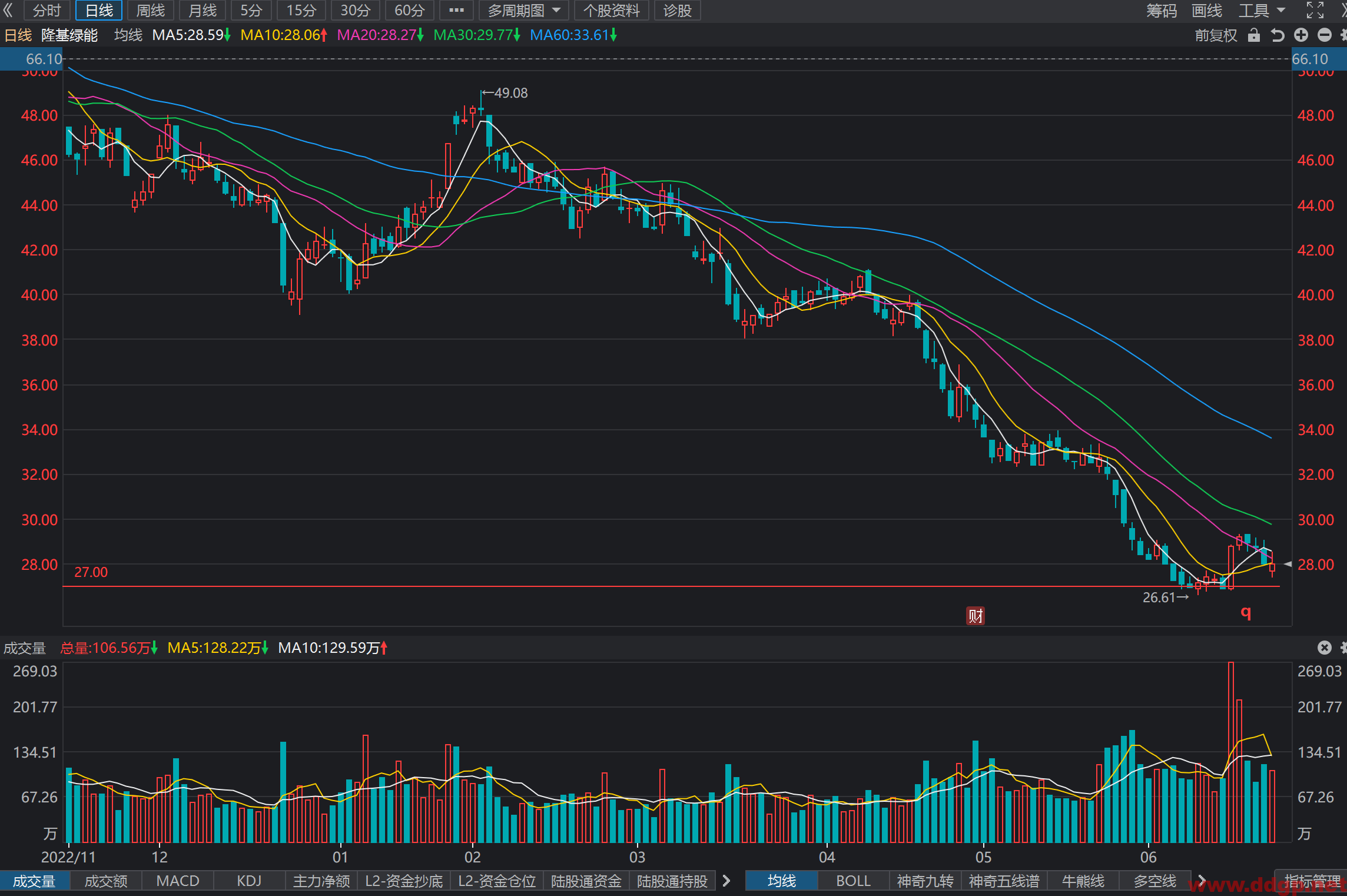This screenshot has width=1347, height=896.
Task: Zoom in chart with plus icon
Action: tap(1301, 35)
